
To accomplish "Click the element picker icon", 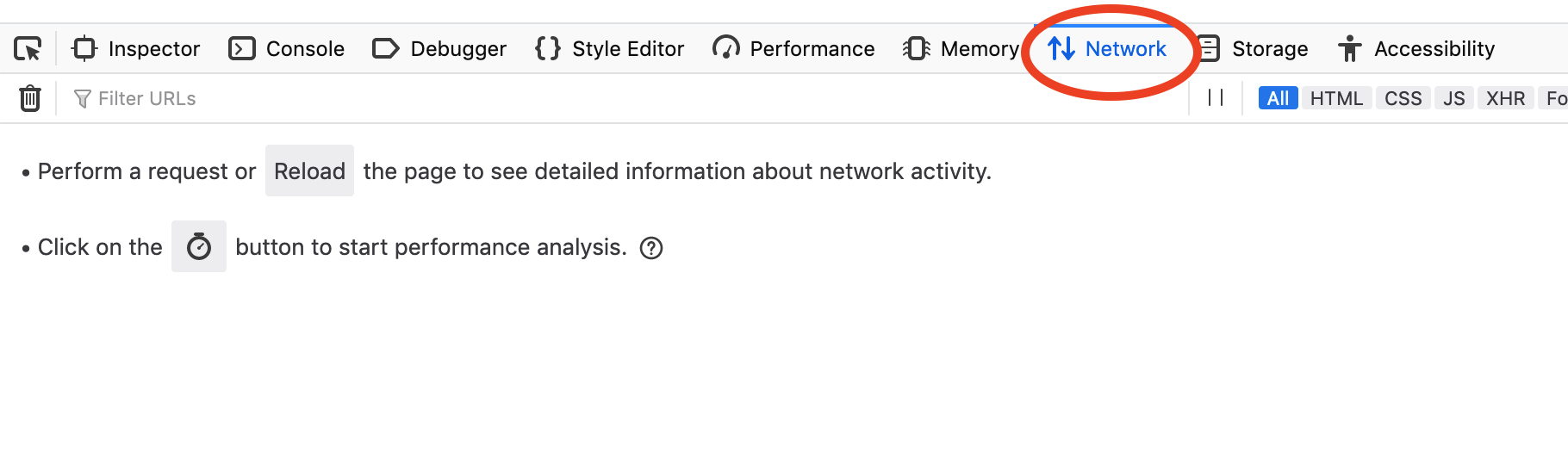I will click(x=28, y=49).
